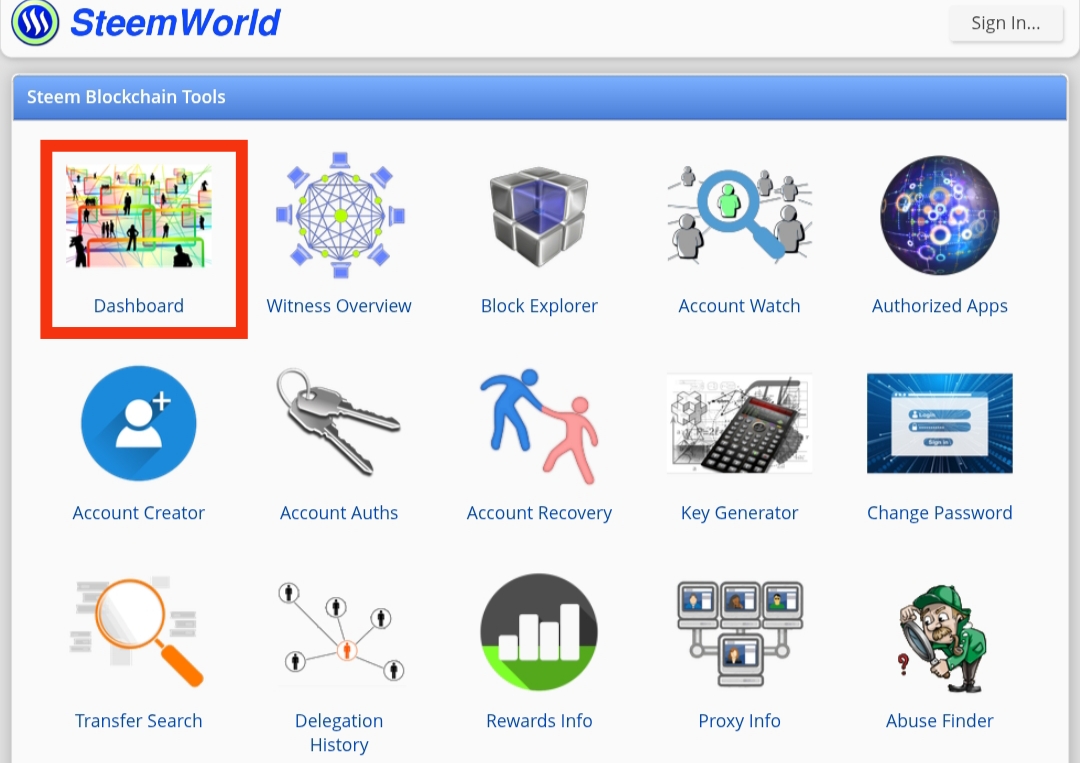
Task: Open the Transfer Search text link
Action: [138, 721]
